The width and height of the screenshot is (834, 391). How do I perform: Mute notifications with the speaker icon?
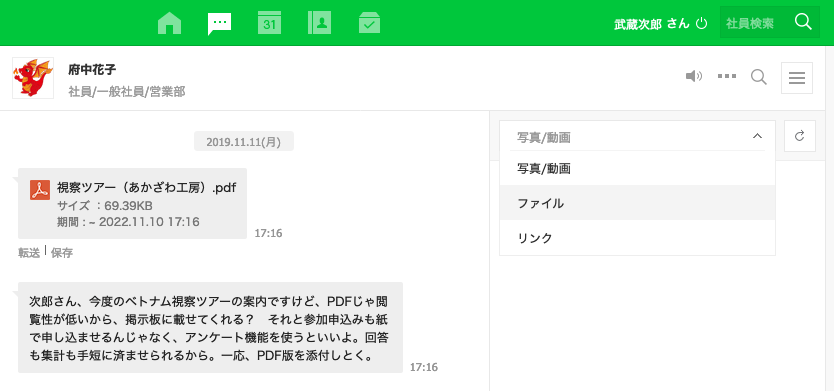[x=694, y=77]
